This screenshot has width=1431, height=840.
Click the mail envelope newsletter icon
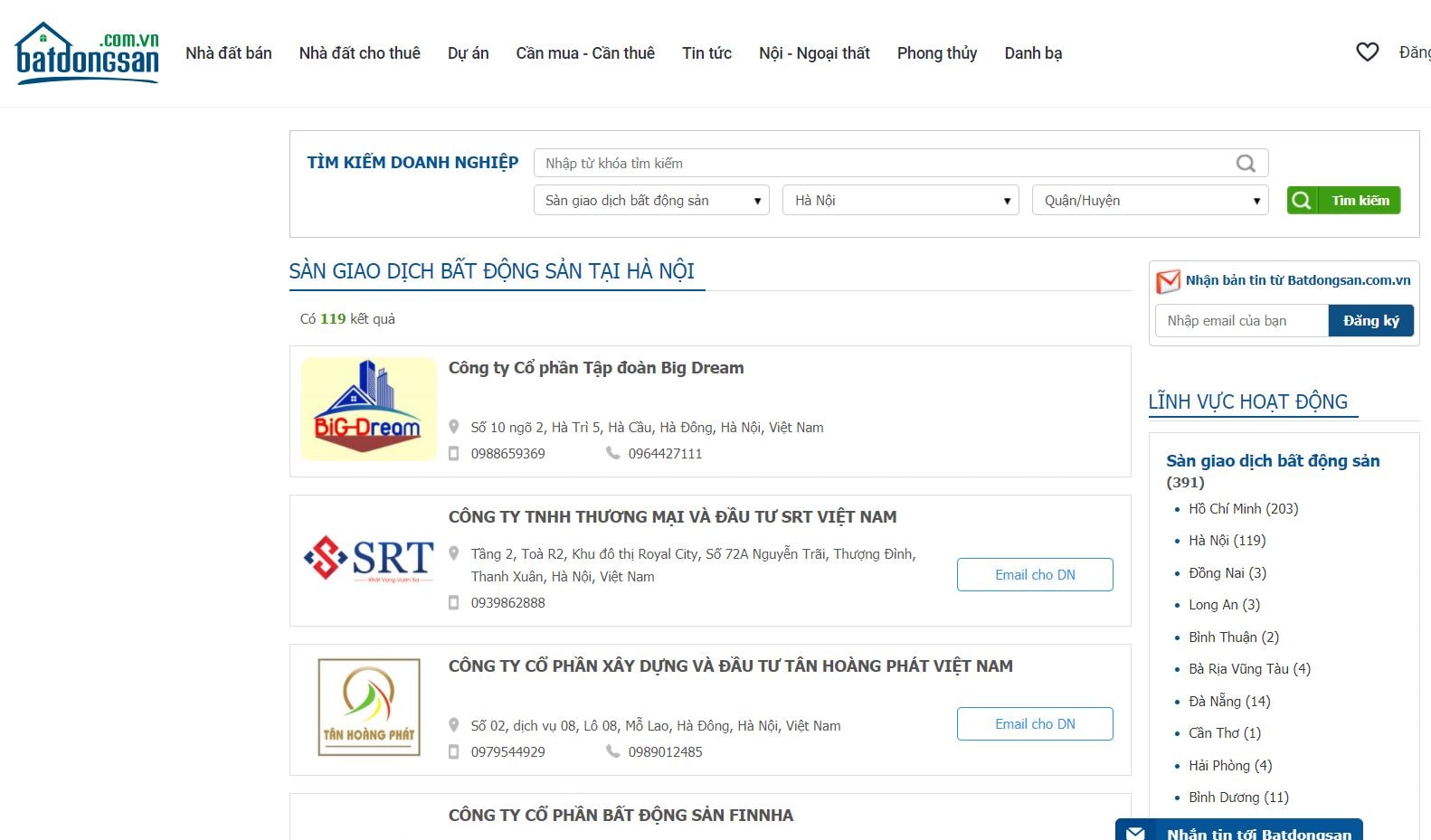[x=1168, y=281]
